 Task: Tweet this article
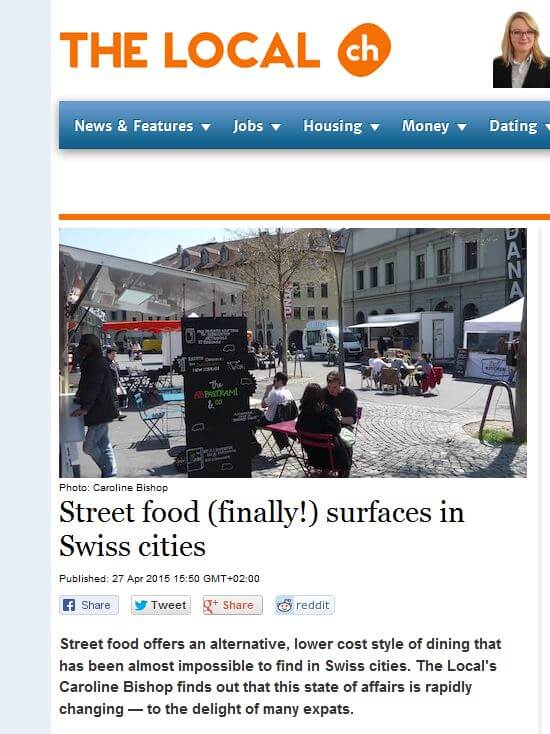[x=161, y=605]
